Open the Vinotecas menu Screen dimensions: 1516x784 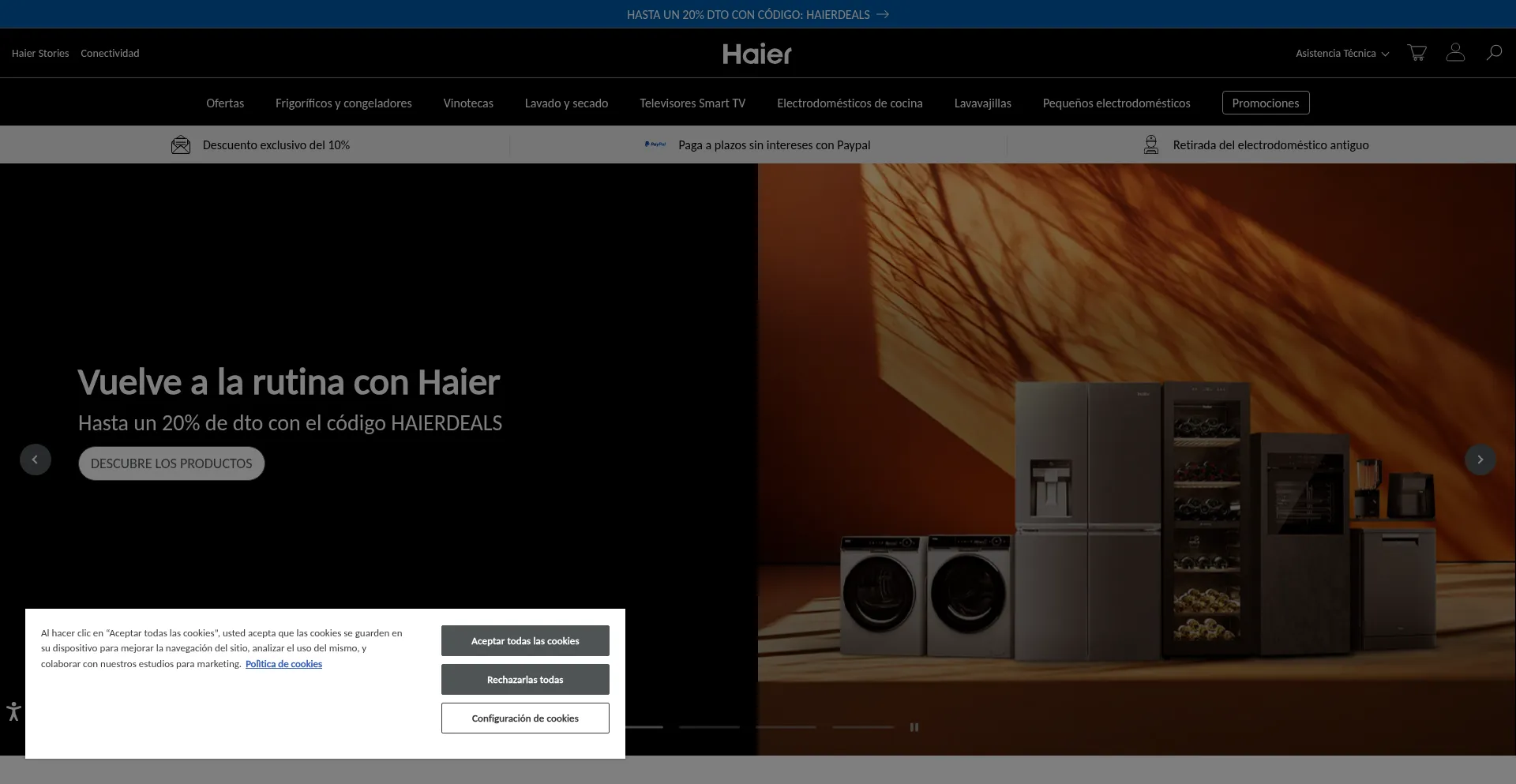[468, 103]
